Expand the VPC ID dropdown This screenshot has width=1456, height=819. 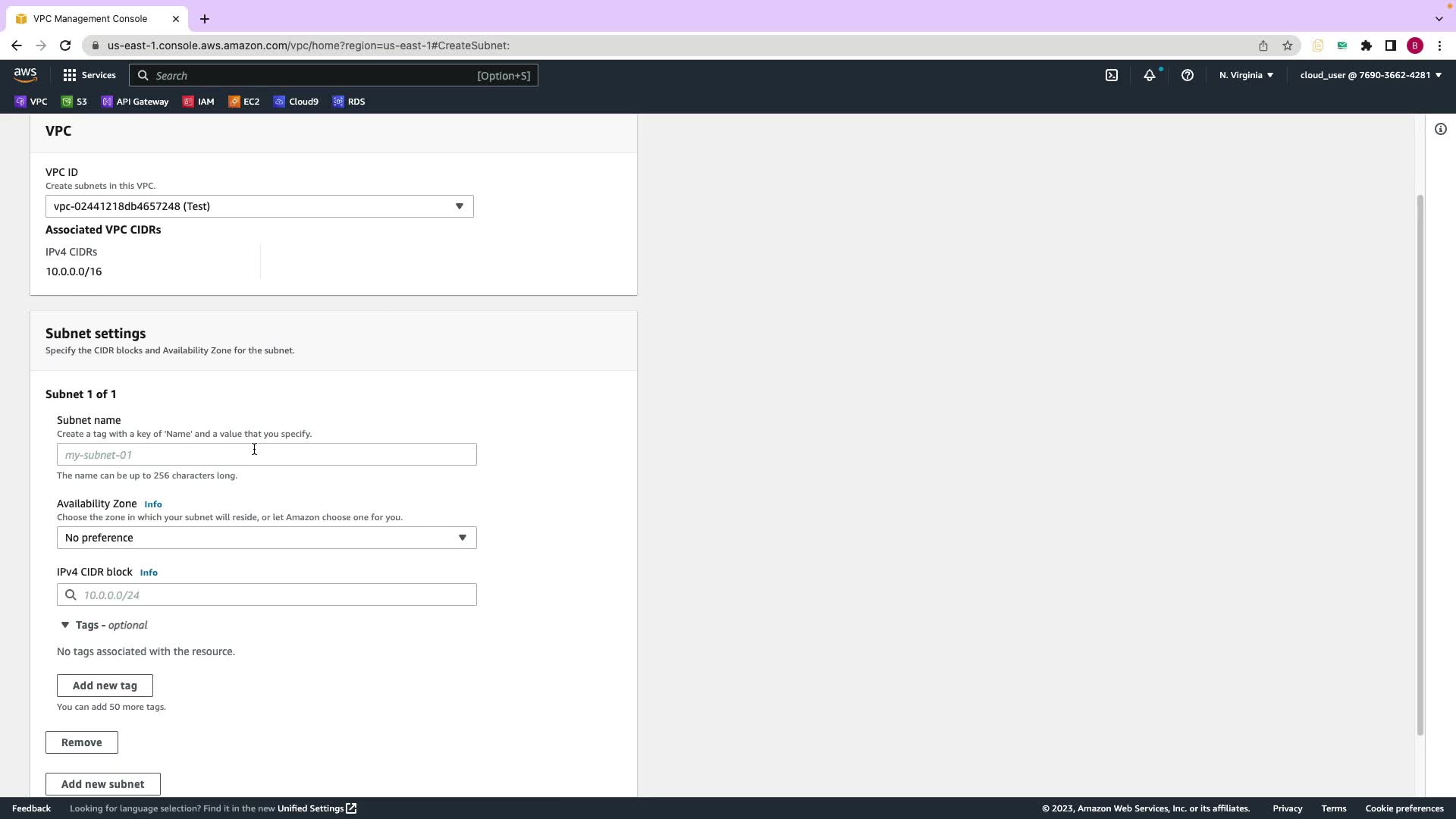pyautogui.click(x=259, y=206)
